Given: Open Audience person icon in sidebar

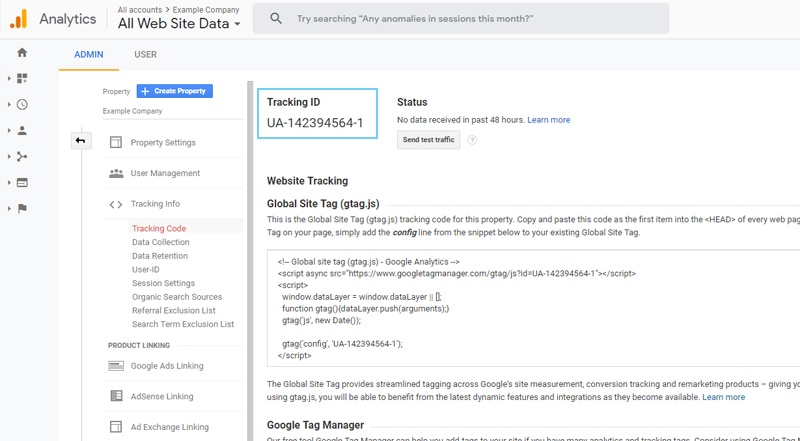Looking at the screenshot, I should pos(22,130).
